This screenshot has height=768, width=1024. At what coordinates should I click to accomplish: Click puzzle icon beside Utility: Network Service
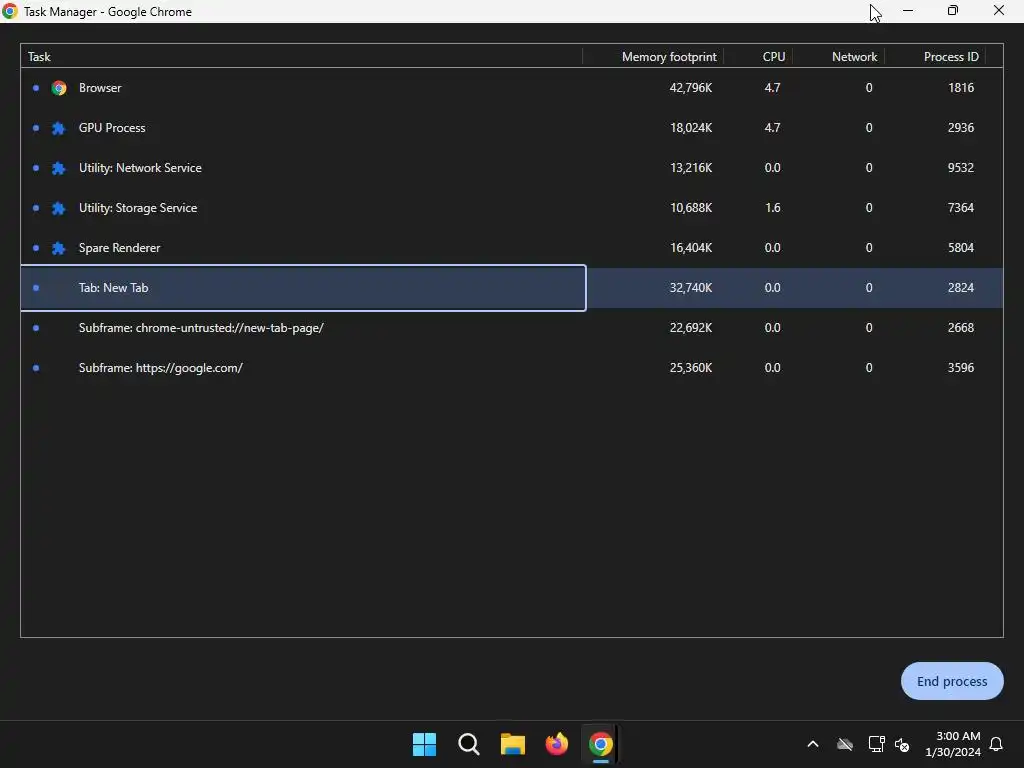click(x=59, y=168)
